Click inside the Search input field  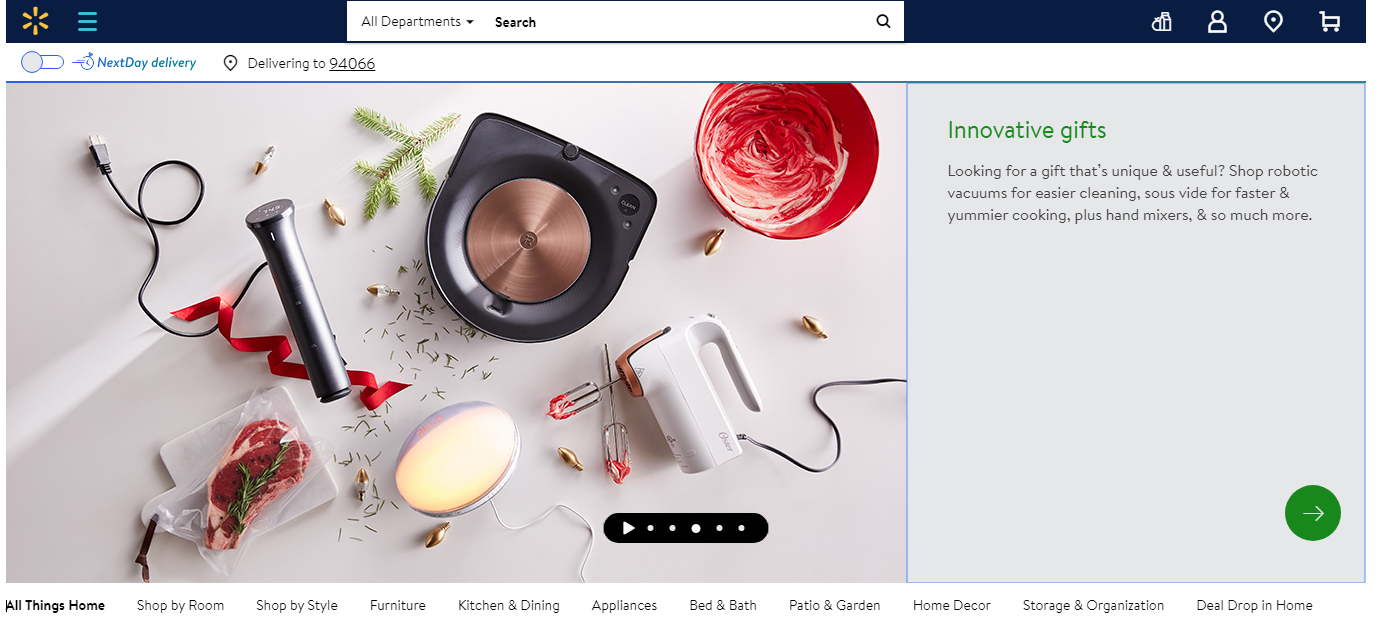[680, 21]
